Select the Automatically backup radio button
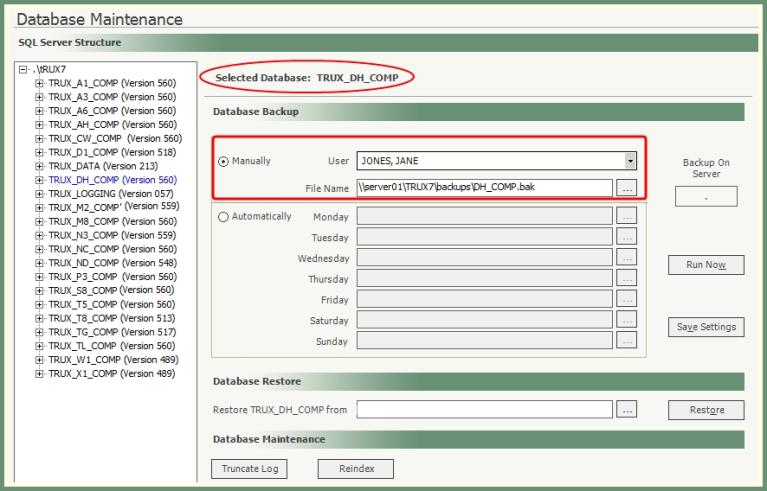 tap(222, 217)
